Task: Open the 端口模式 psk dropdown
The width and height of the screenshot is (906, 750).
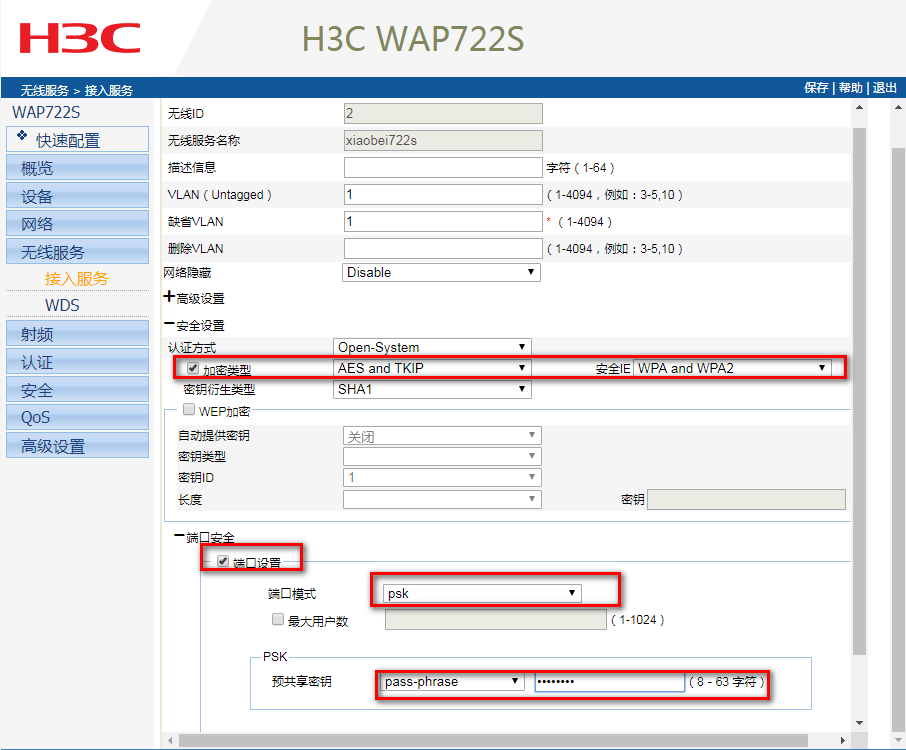Action: [x=482, y=593]
